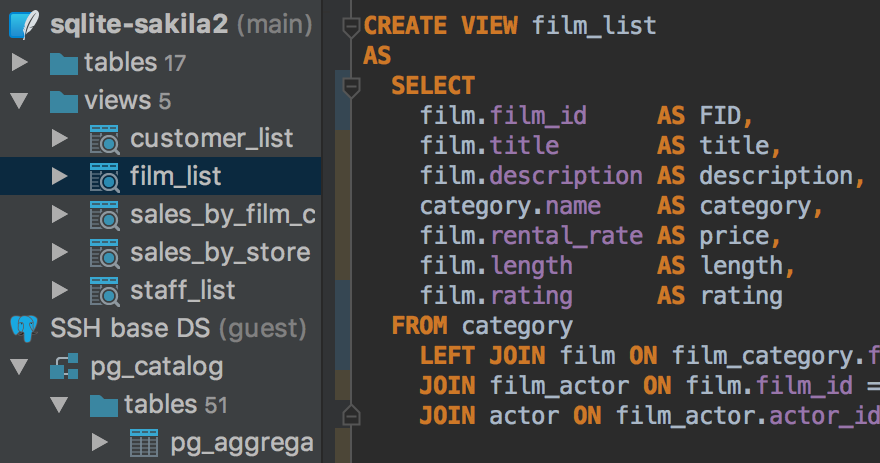Select the film_list view row
The image size is (880, 463).
161,176
